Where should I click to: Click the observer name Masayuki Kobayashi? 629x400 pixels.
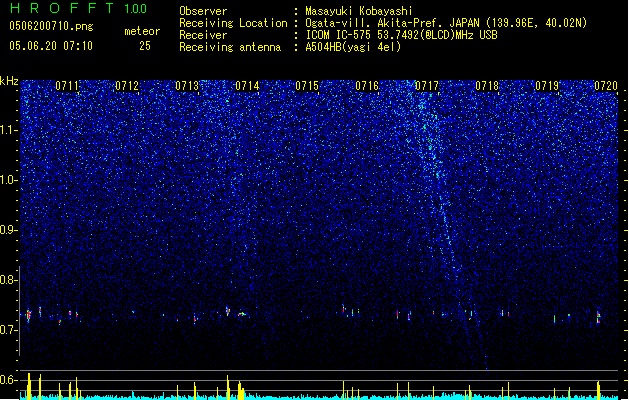coord(359,11)
